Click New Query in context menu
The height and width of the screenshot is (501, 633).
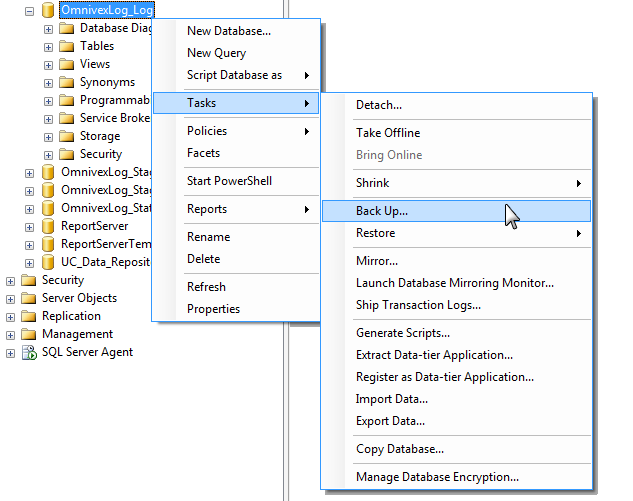216,53
